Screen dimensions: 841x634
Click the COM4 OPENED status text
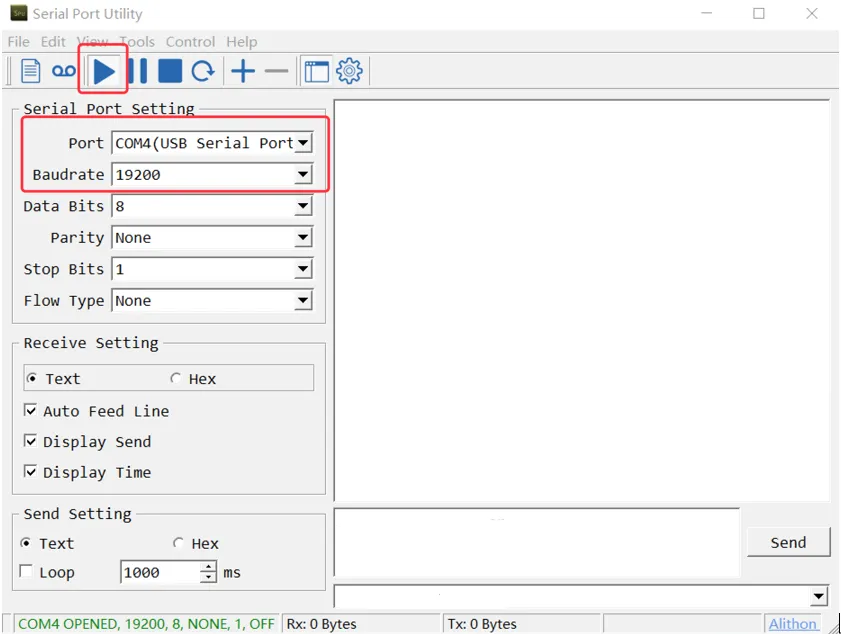146,624
